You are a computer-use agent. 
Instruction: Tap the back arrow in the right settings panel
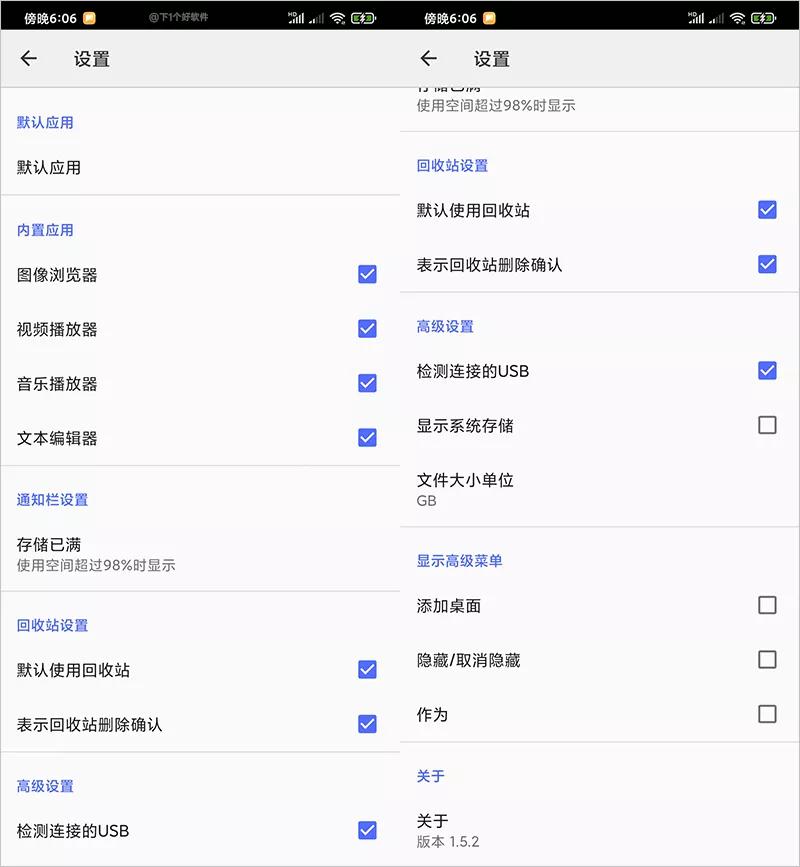pos(428,59)
